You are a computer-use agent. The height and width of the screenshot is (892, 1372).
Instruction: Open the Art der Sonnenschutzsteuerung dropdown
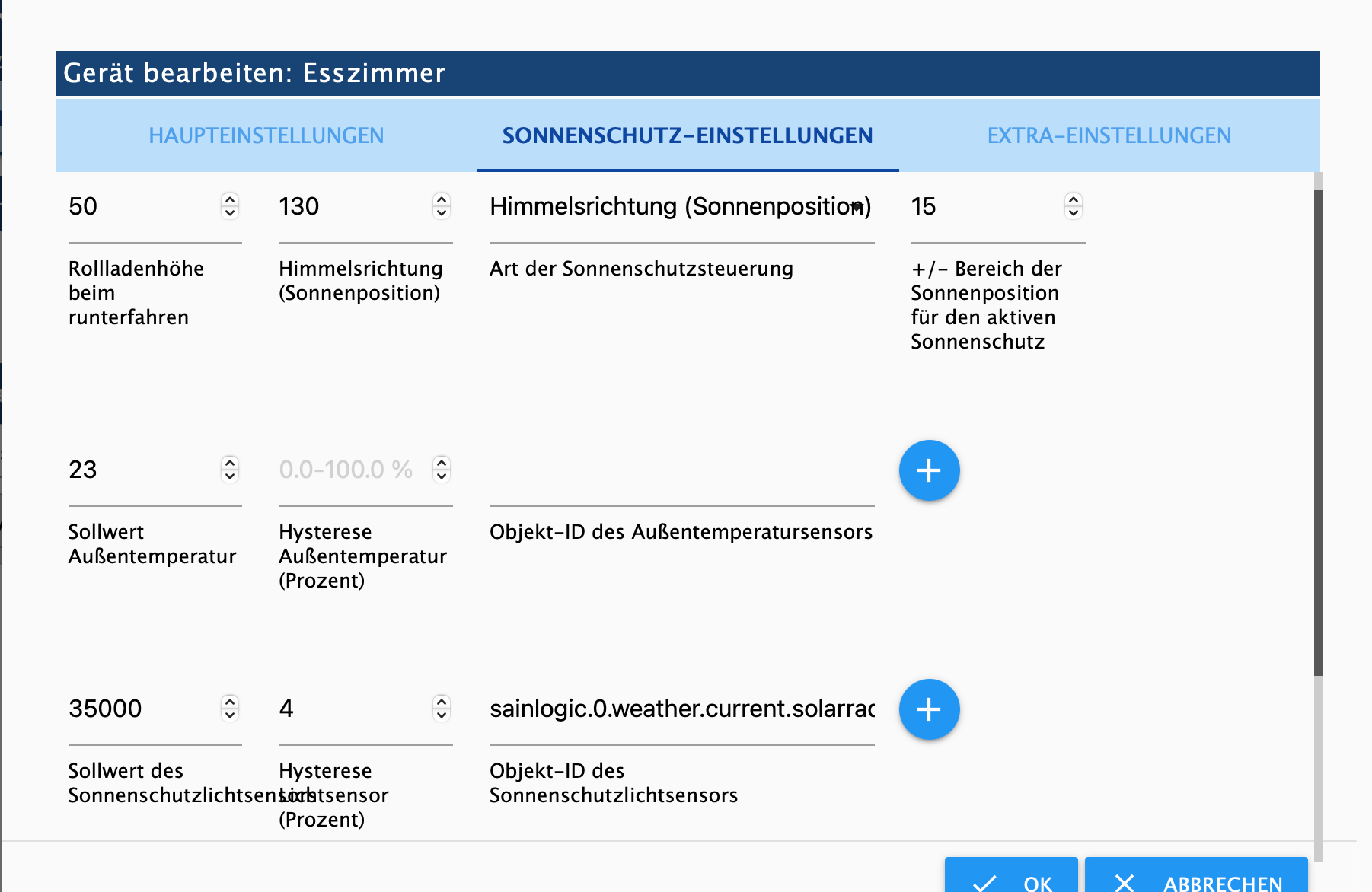coord(681,206)
